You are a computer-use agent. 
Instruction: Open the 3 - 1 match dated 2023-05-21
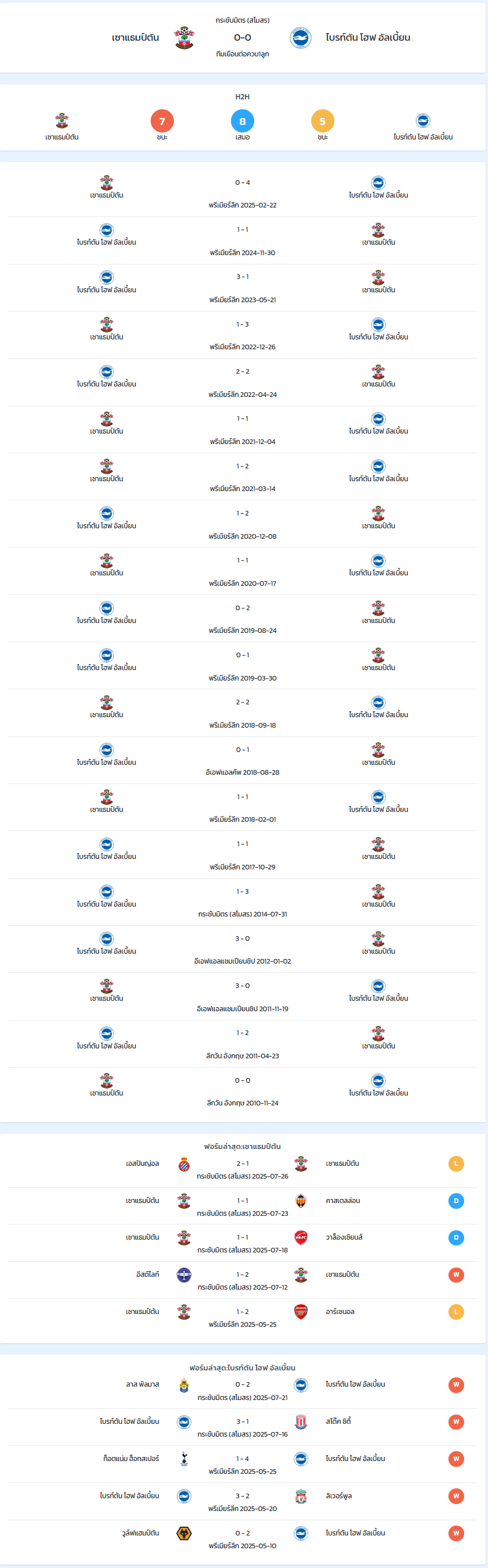click(243, 287)
